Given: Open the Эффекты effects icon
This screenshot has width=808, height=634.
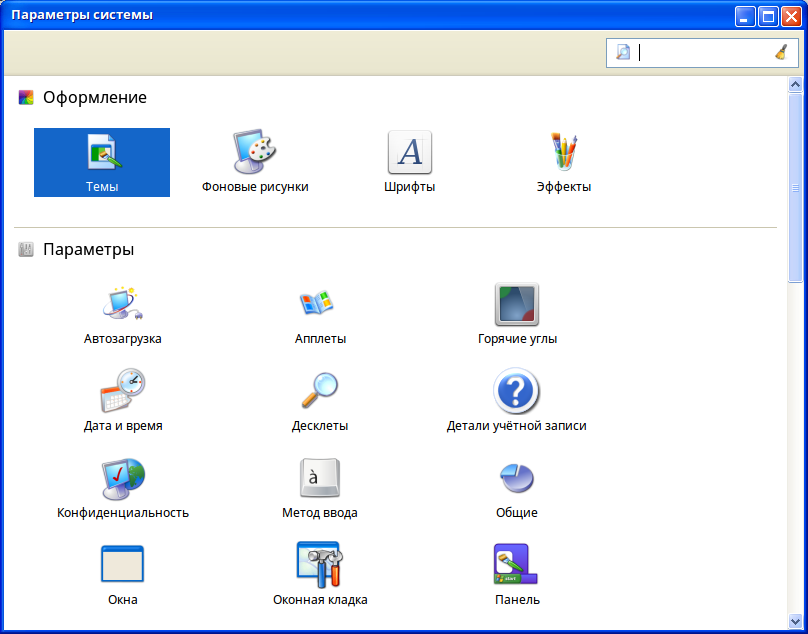Looking at the screenshot, I should pyautogui.click(x=564, y=162).
